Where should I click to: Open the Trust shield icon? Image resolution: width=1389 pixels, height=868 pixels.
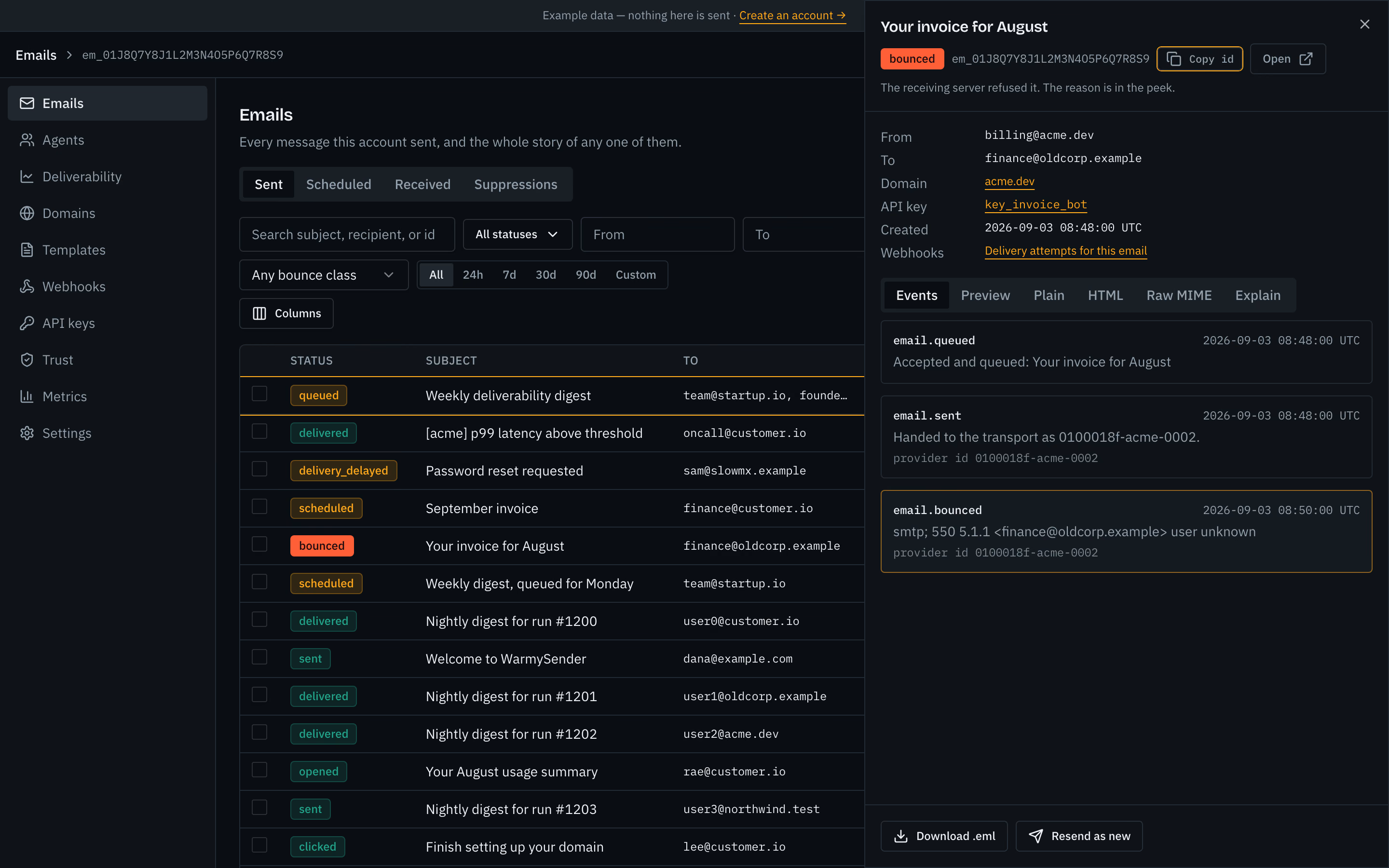(27, 360)
